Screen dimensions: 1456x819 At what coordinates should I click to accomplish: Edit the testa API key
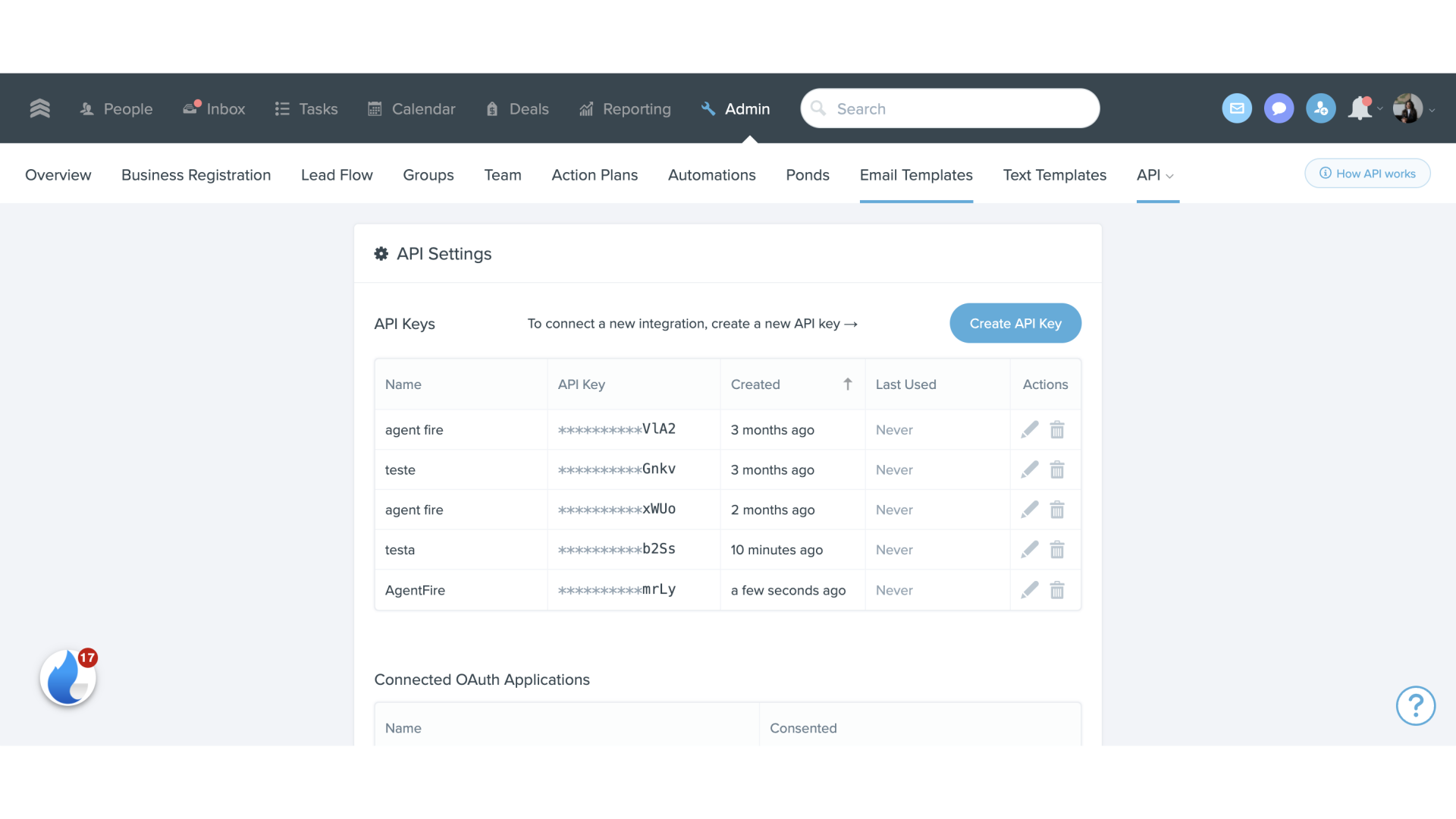tap(1029, 550)
